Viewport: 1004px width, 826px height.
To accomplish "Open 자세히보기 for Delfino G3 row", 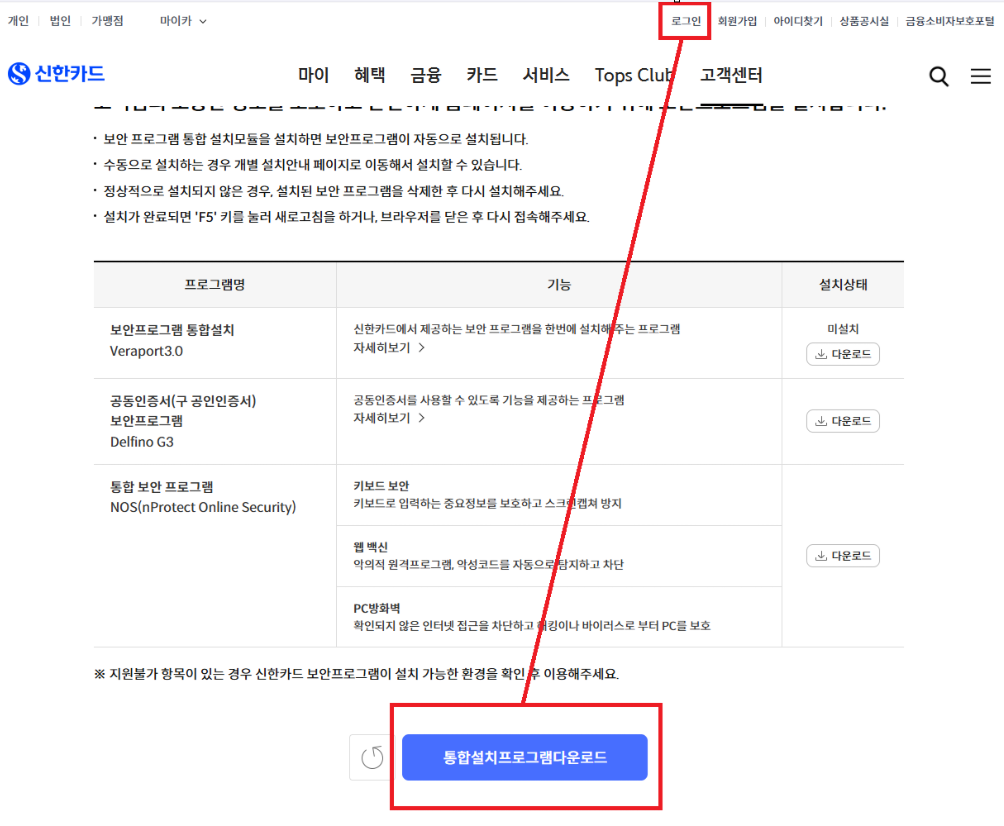I will click(389, 418).
